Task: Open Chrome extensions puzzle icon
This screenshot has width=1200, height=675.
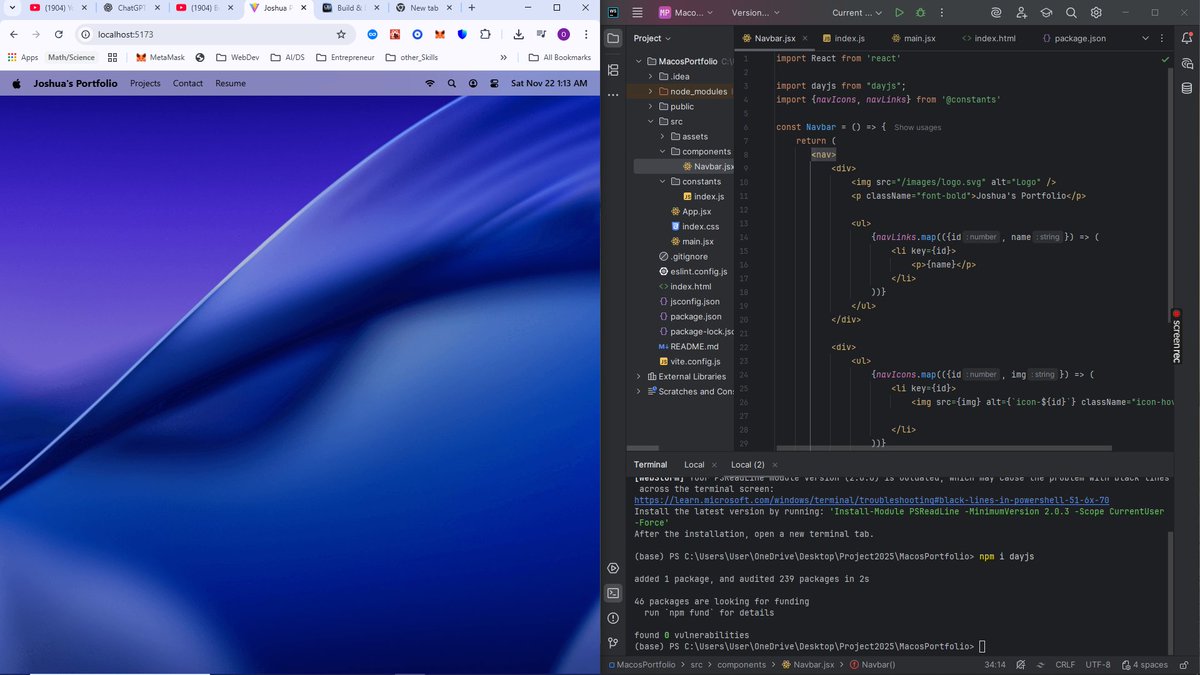Action: click(485, 34)
